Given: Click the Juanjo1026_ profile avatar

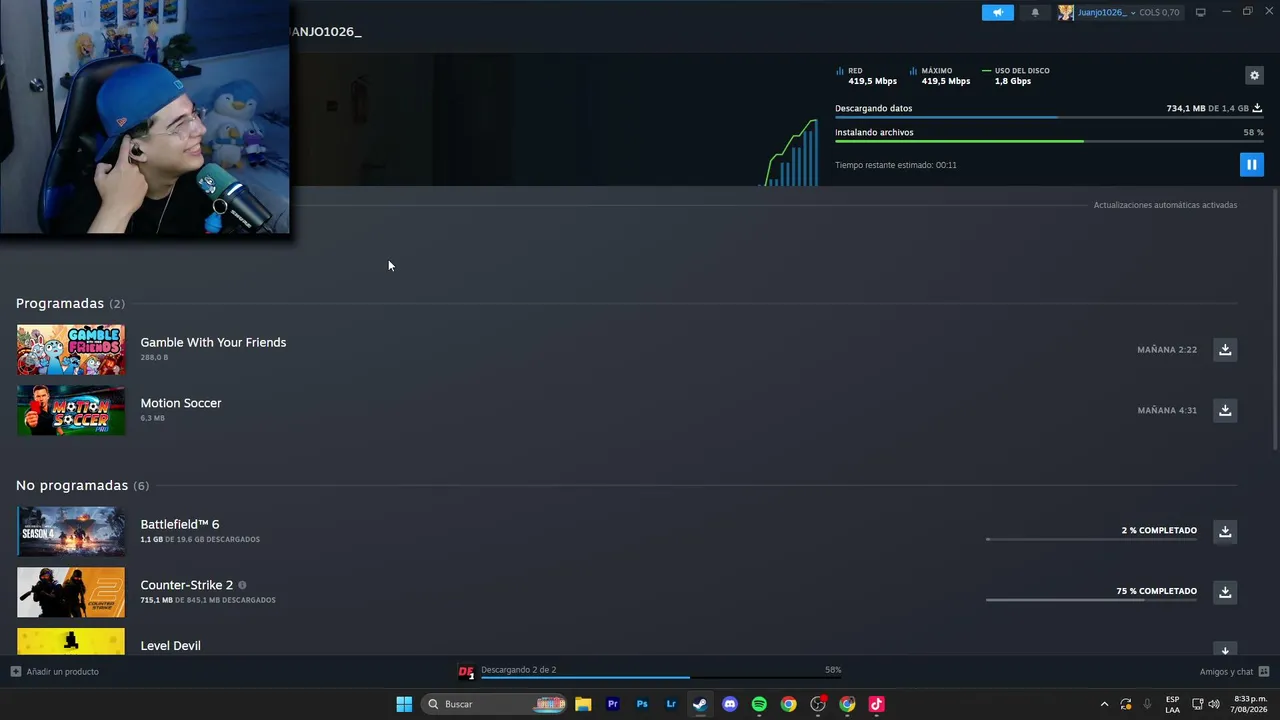Looking at the screenshot, I should click(x=1066, y=12).
